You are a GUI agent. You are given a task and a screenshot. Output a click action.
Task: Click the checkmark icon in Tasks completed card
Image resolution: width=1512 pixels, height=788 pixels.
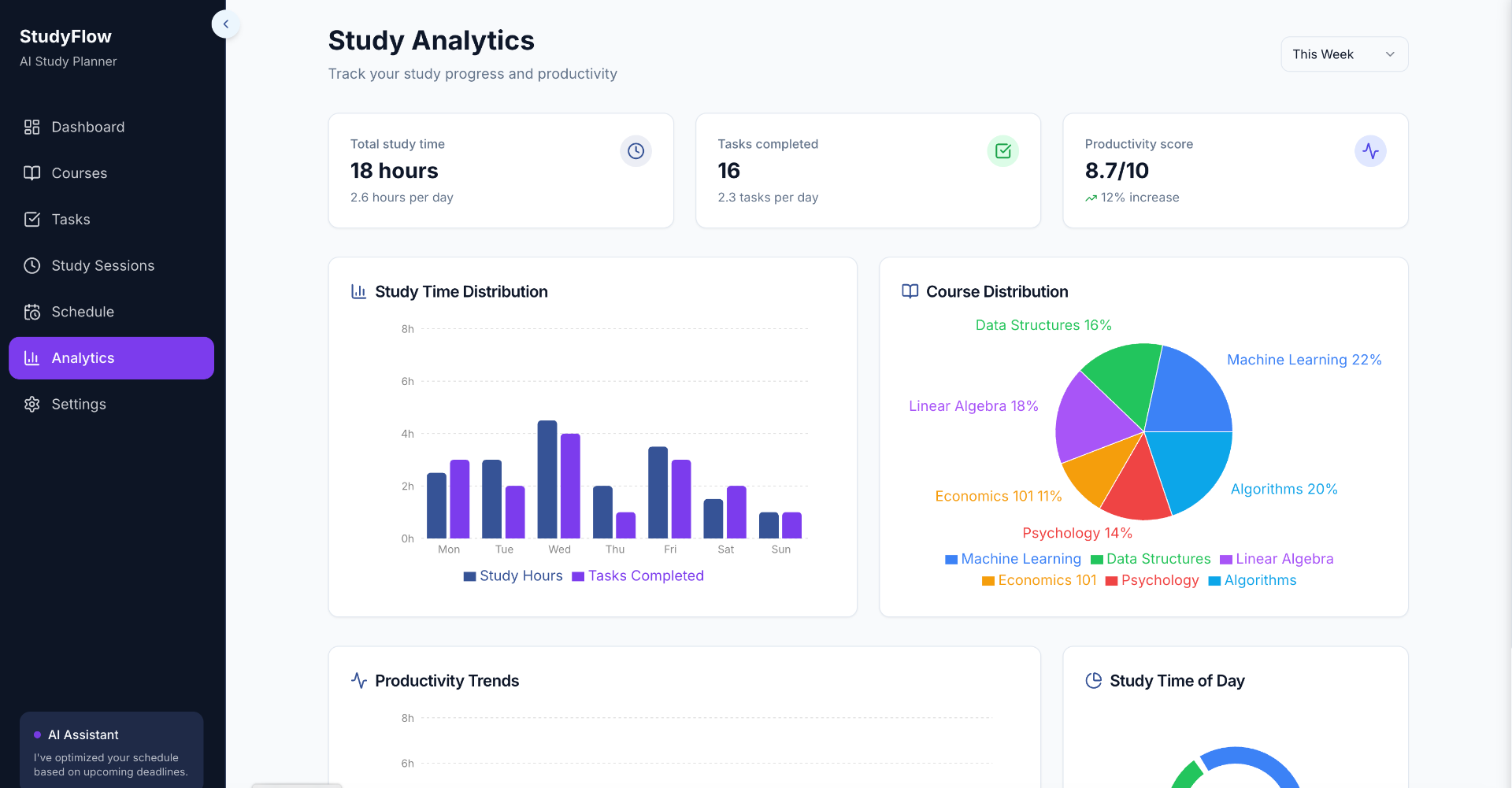tap(1002, 151)
